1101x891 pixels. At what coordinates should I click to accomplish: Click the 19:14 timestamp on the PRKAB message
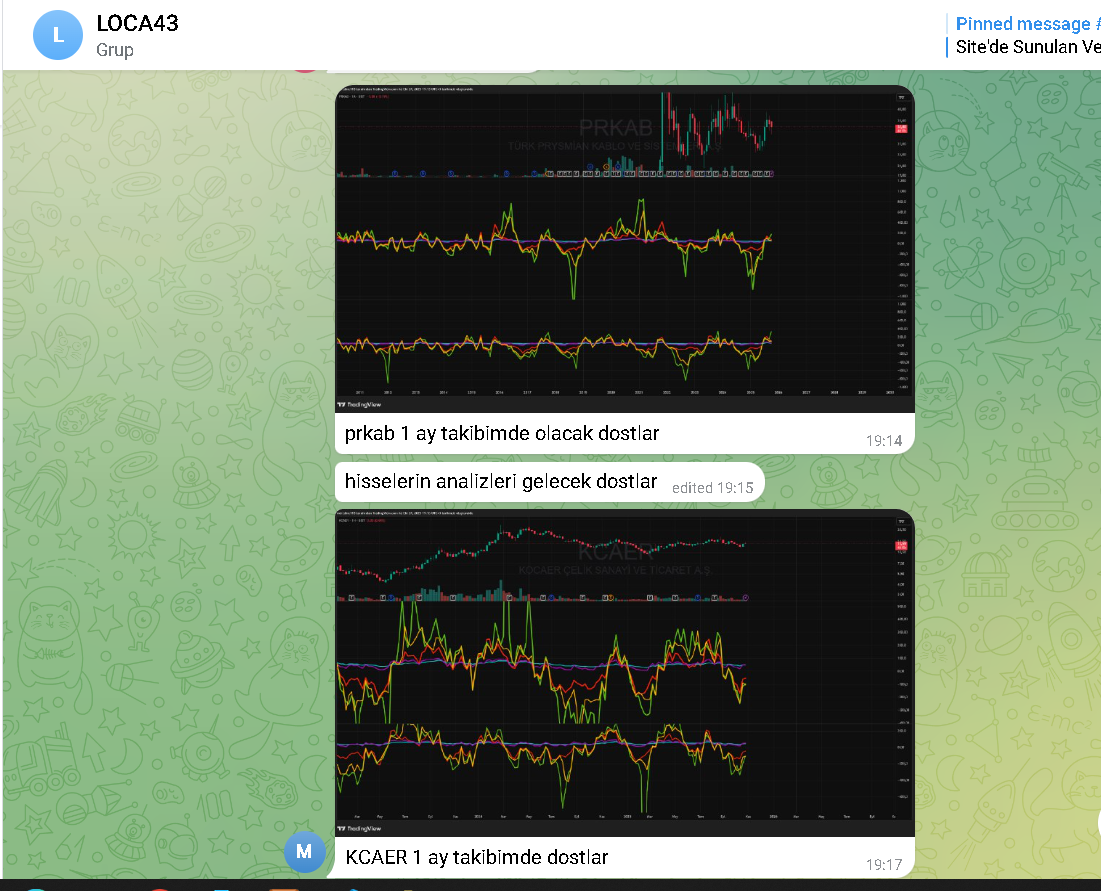click(x=884, y=439)
